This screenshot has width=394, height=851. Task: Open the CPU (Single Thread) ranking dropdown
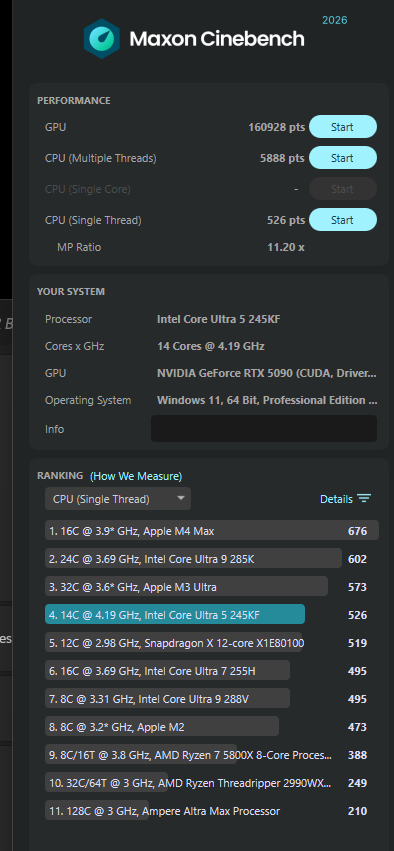(x=118, y=499)
